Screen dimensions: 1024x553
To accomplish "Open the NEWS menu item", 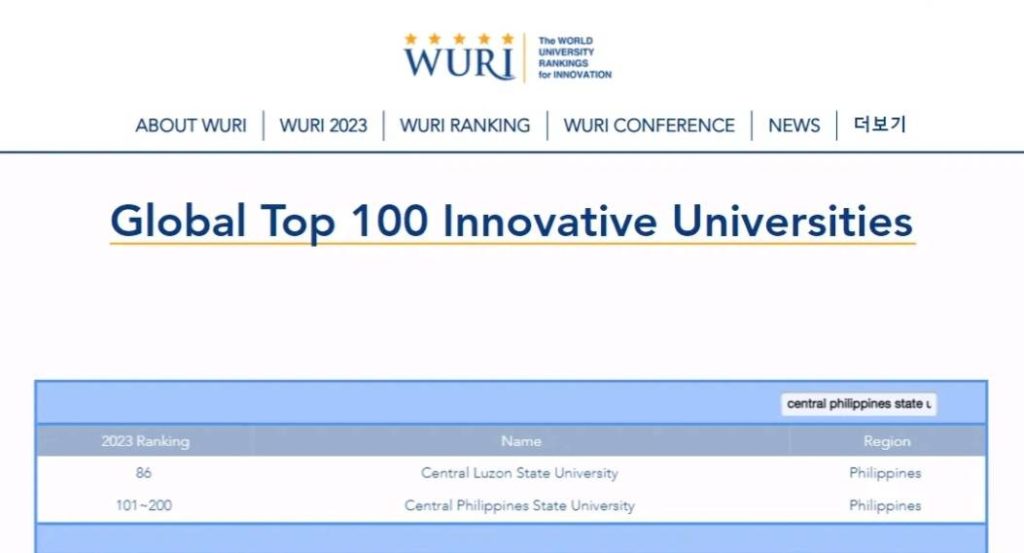I will (x=794, y=125).
